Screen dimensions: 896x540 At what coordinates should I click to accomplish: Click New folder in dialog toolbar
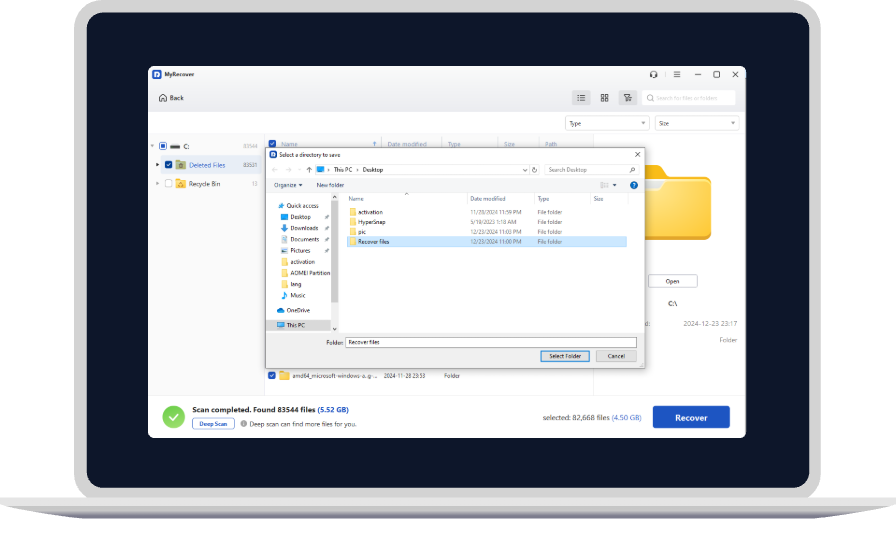point(330,185)
